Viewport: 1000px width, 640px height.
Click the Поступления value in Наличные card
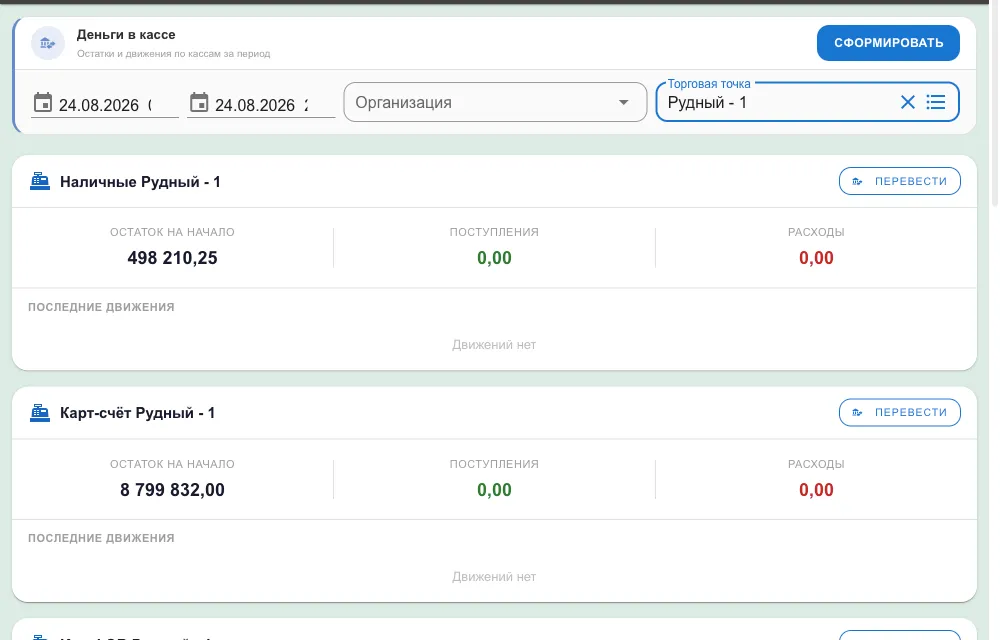pos(494,258)
